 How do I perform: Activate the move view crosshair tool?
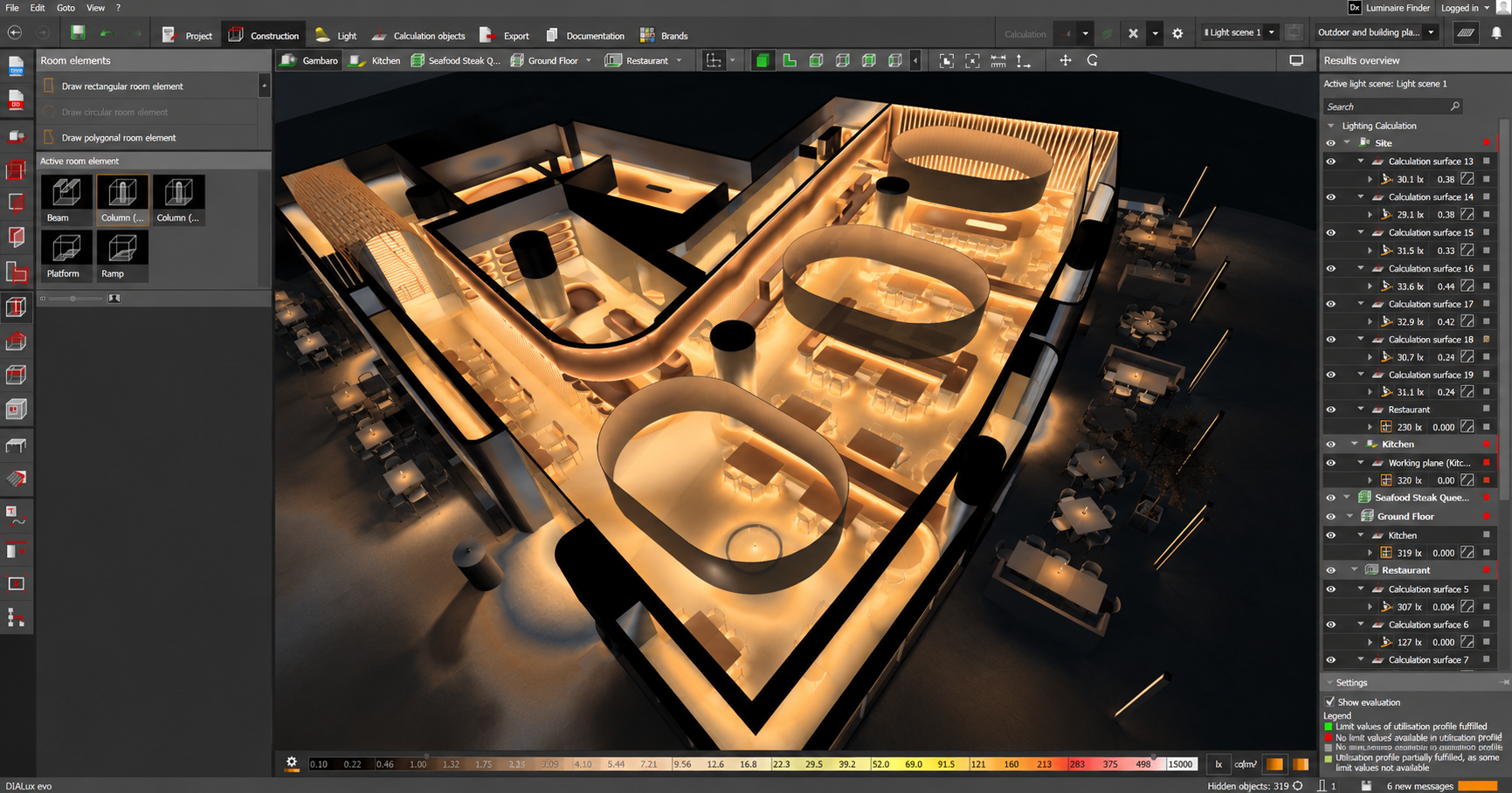point(1065,60)
